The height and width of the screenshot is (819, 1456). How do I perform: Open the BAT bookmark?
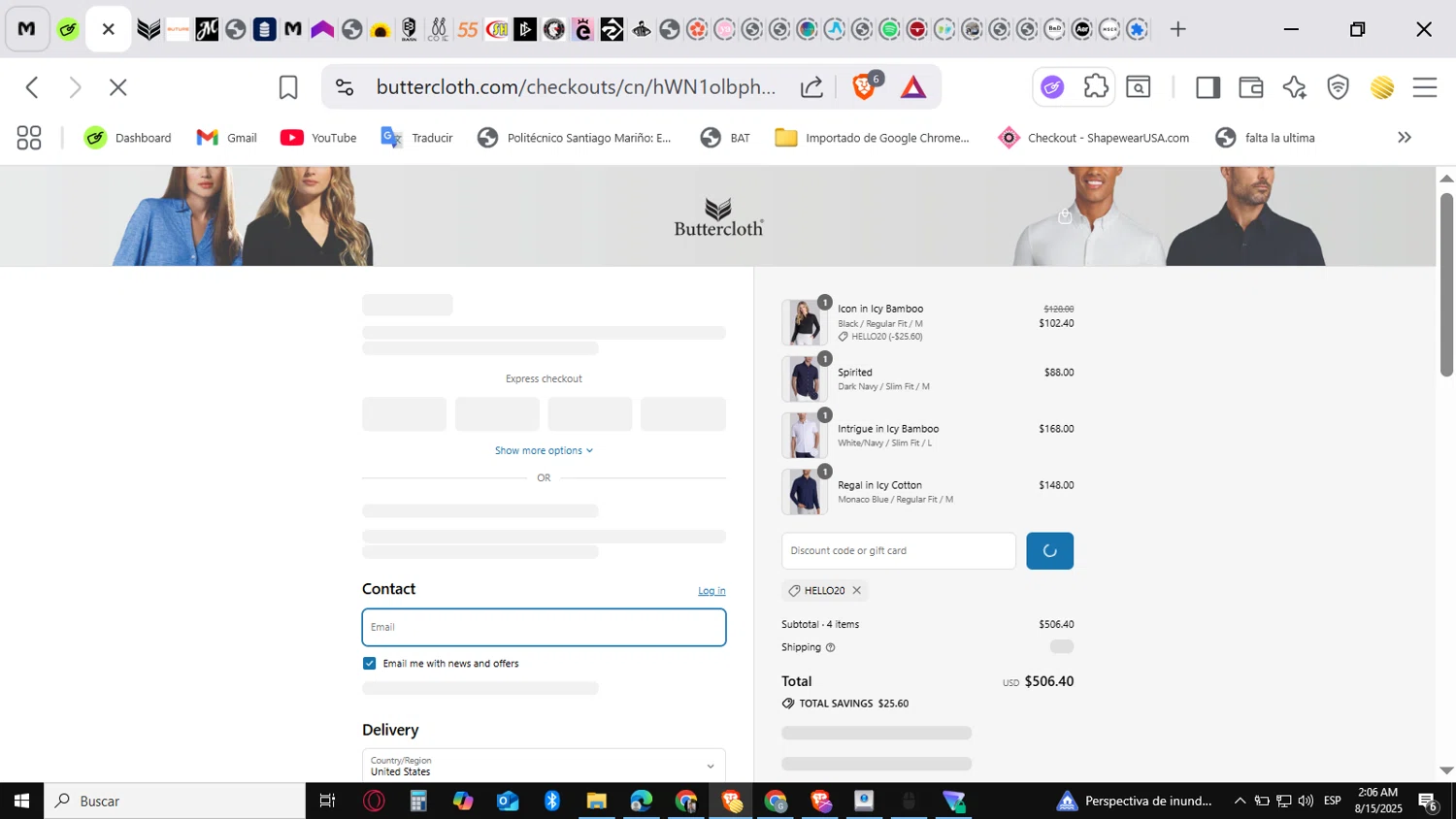725,138
